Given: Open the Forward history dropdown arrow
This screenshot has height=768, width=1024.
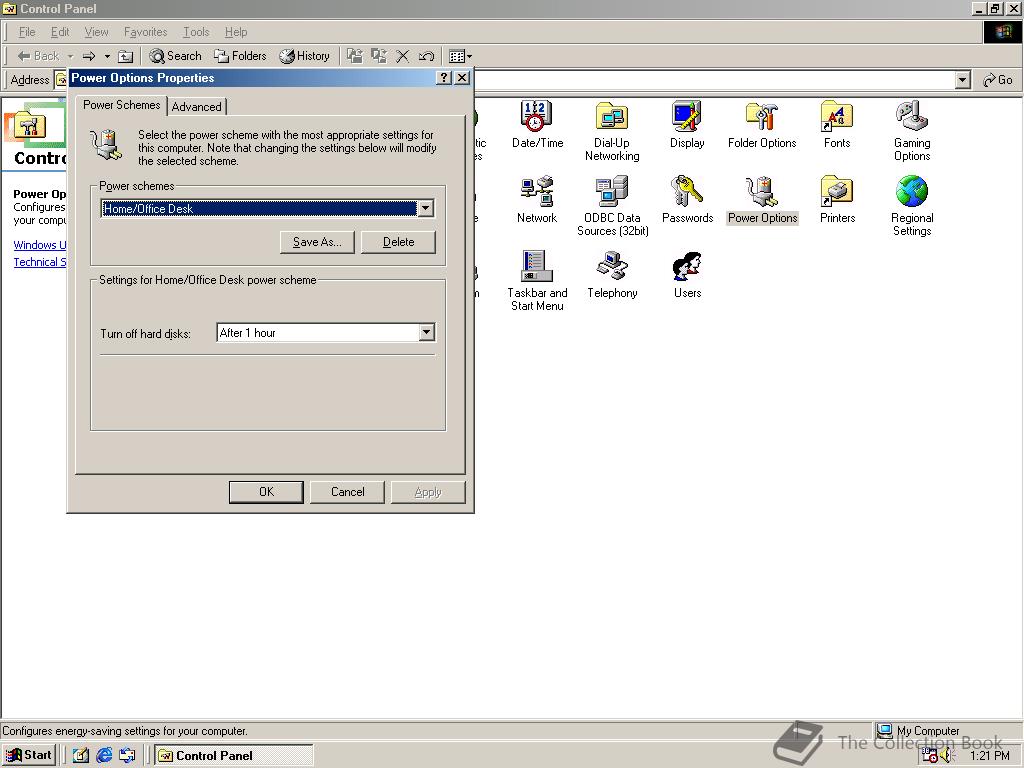Looking at the screenshot, I should [107, 56].
